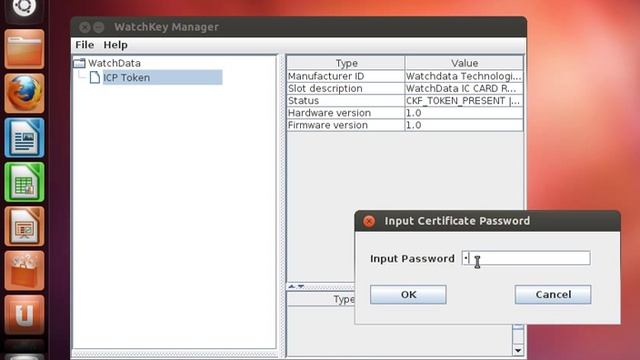Open Ubuntu One launcher icon
640x360 pixels.
[24, 315]
